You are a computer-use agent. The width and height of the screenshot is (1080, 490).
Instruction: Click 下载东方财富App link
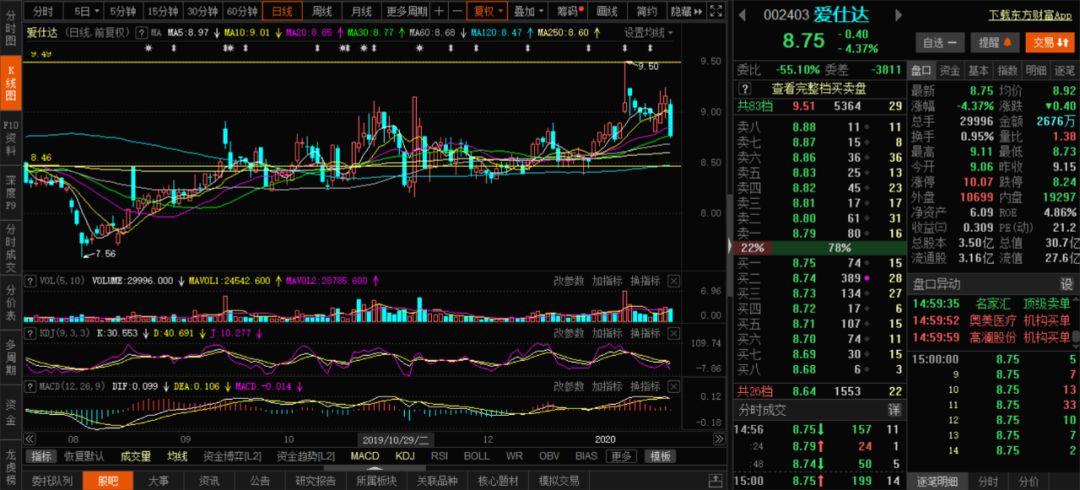(1030, 14)
